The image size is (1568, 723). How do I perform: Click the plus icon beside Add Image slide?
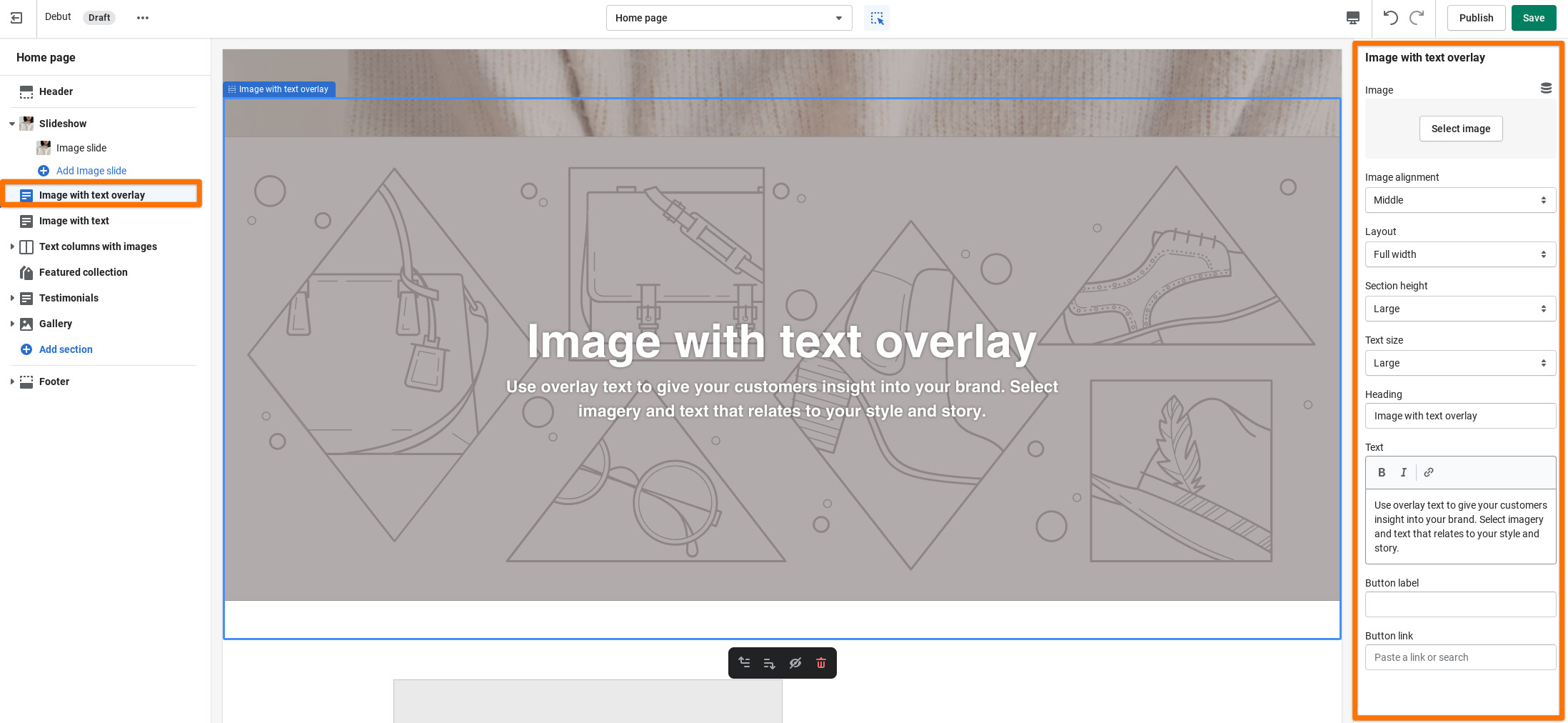(44, 171)
